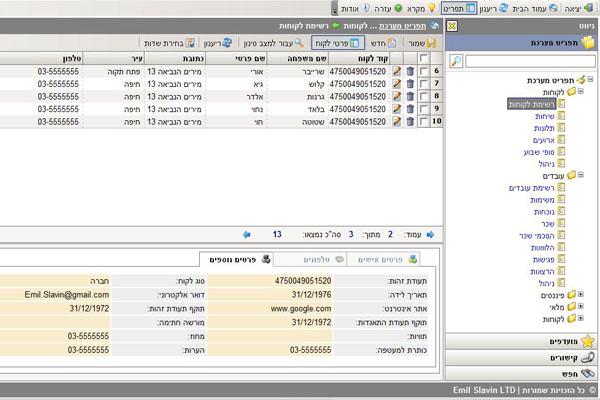Check the checkbox for row 7
The width and height of the screenshot is (600, 400).
(x=424, y=84)
